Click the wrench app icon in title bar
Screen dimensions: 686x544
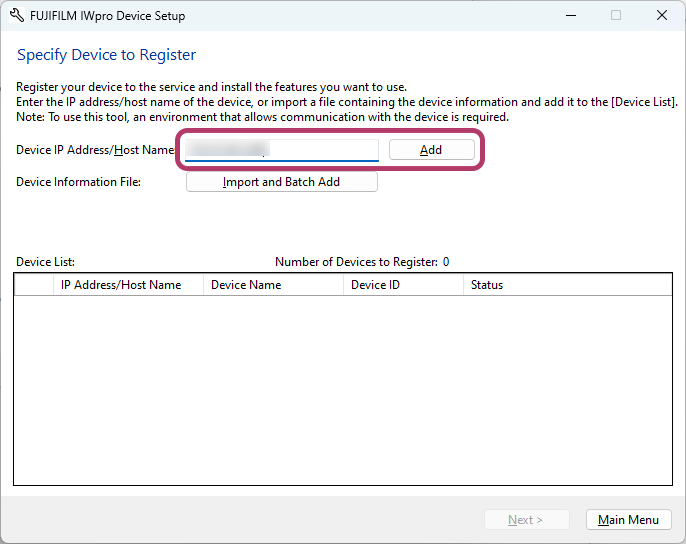tap(17, 15)
